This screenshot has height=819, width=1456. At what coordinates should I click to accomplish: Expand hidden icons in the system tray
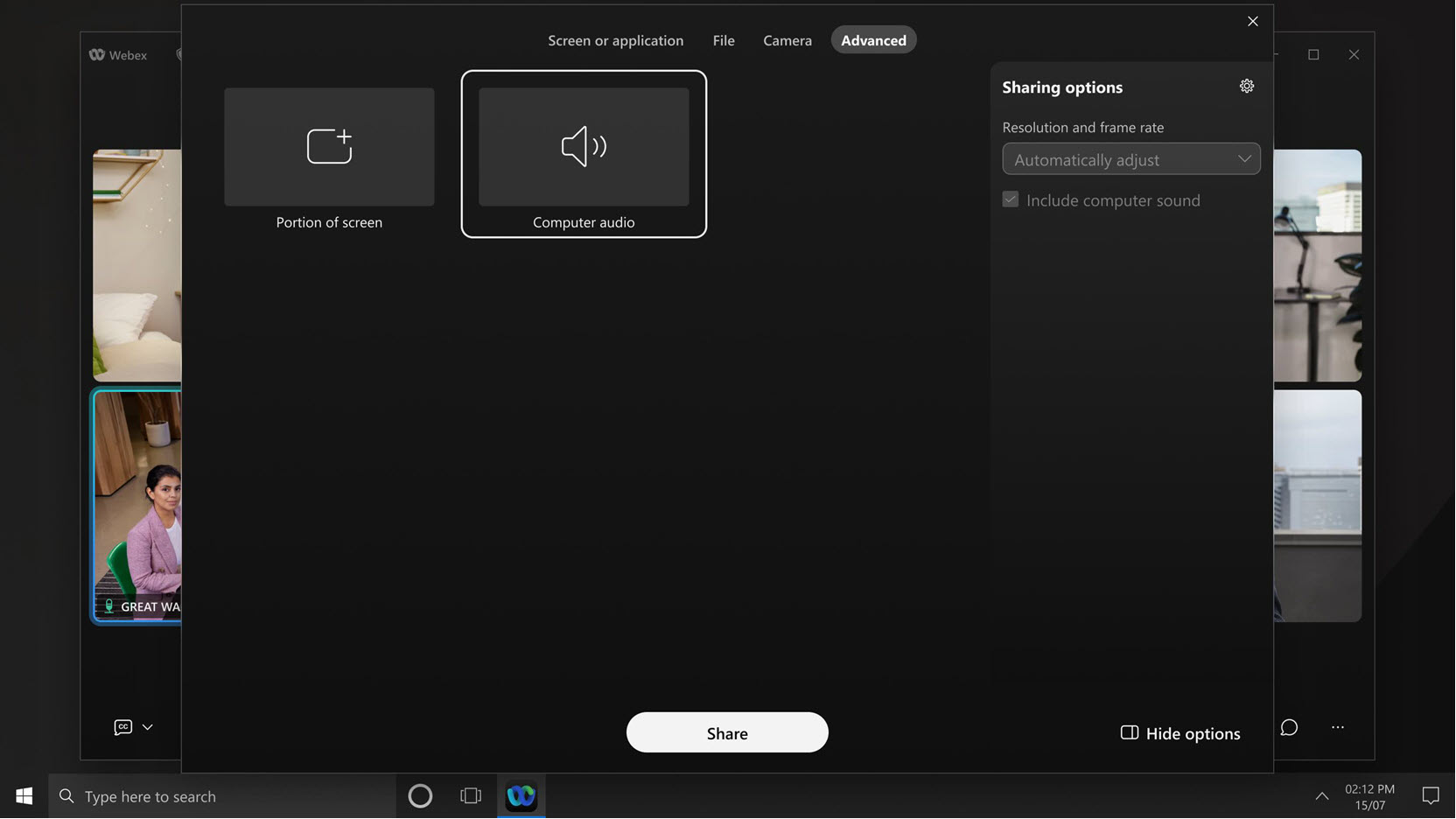(1322, 796)
